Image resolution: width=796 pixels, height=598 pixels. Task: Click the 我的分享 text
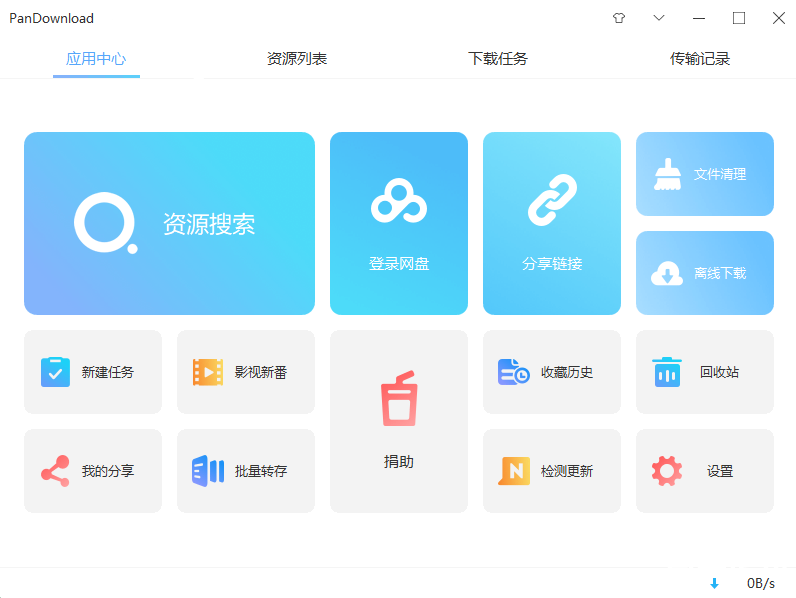[x=108, y=472]
